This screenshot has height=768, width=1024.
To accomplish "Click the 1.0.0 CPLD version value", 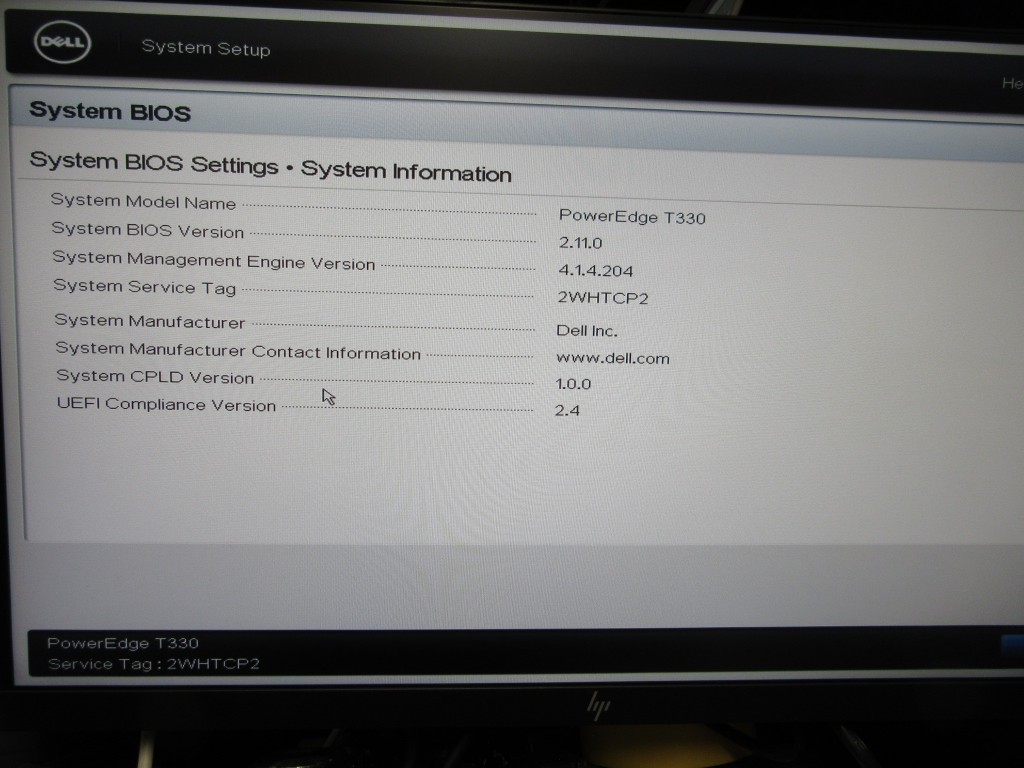I will click(x=573, y=384).
